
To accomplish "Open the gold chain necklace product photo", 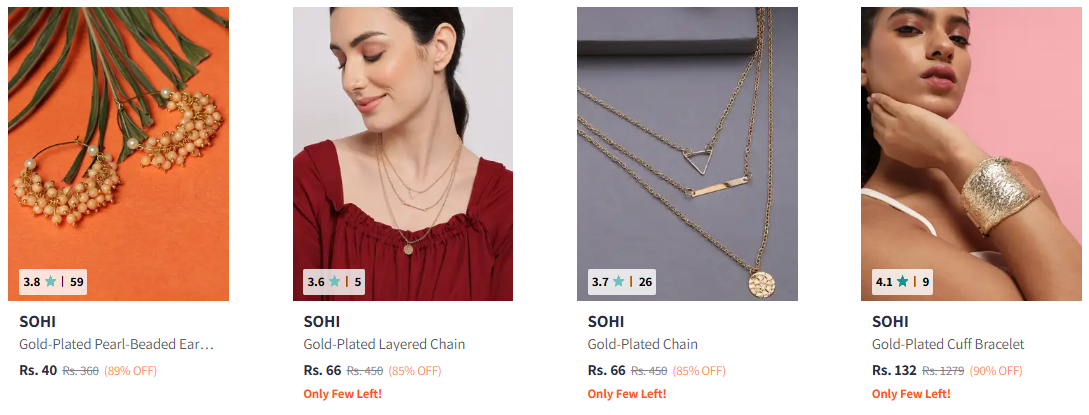I will point(687,153).
